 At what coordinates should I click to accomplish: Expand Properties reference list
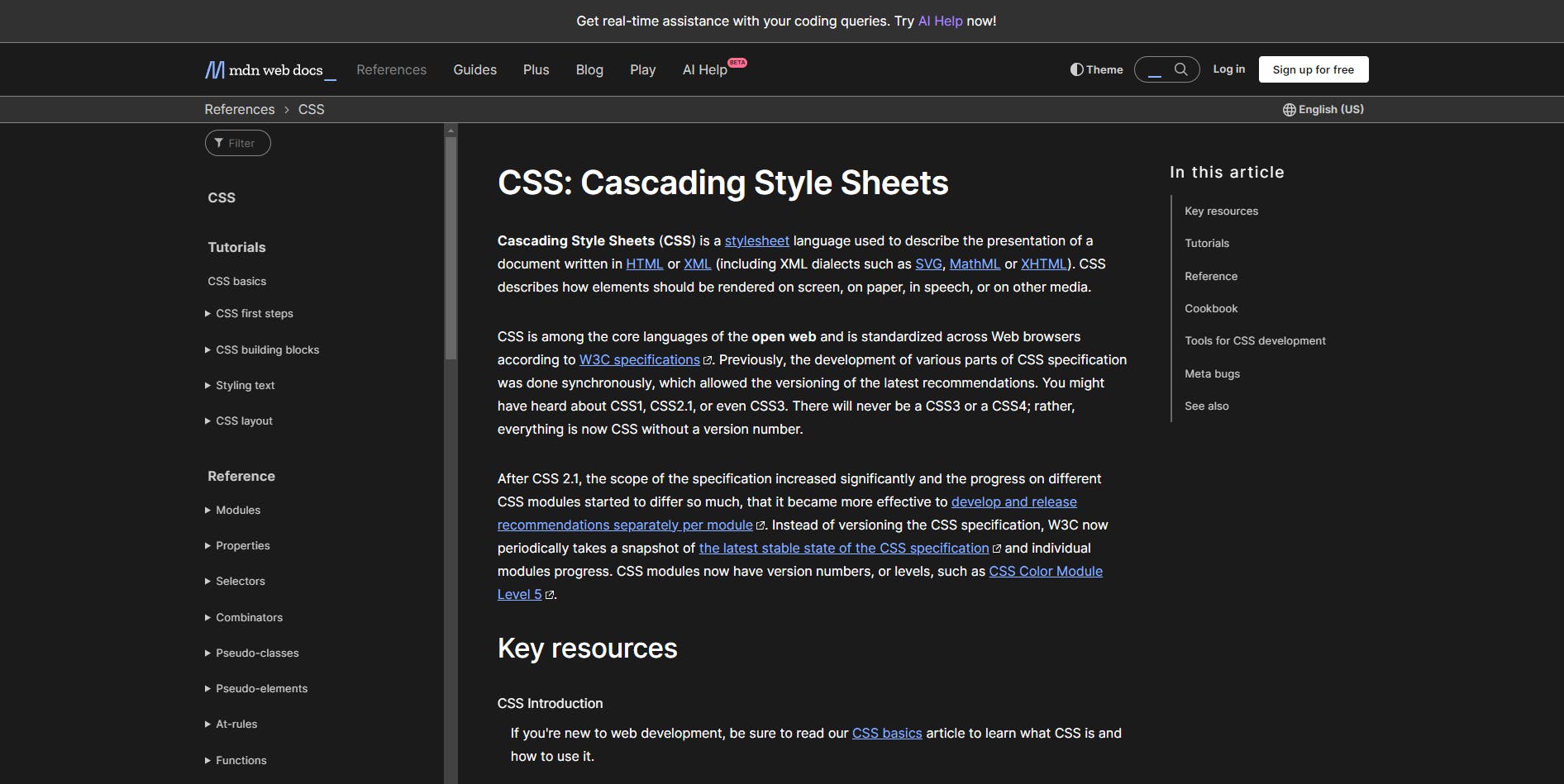pos(237,546)
